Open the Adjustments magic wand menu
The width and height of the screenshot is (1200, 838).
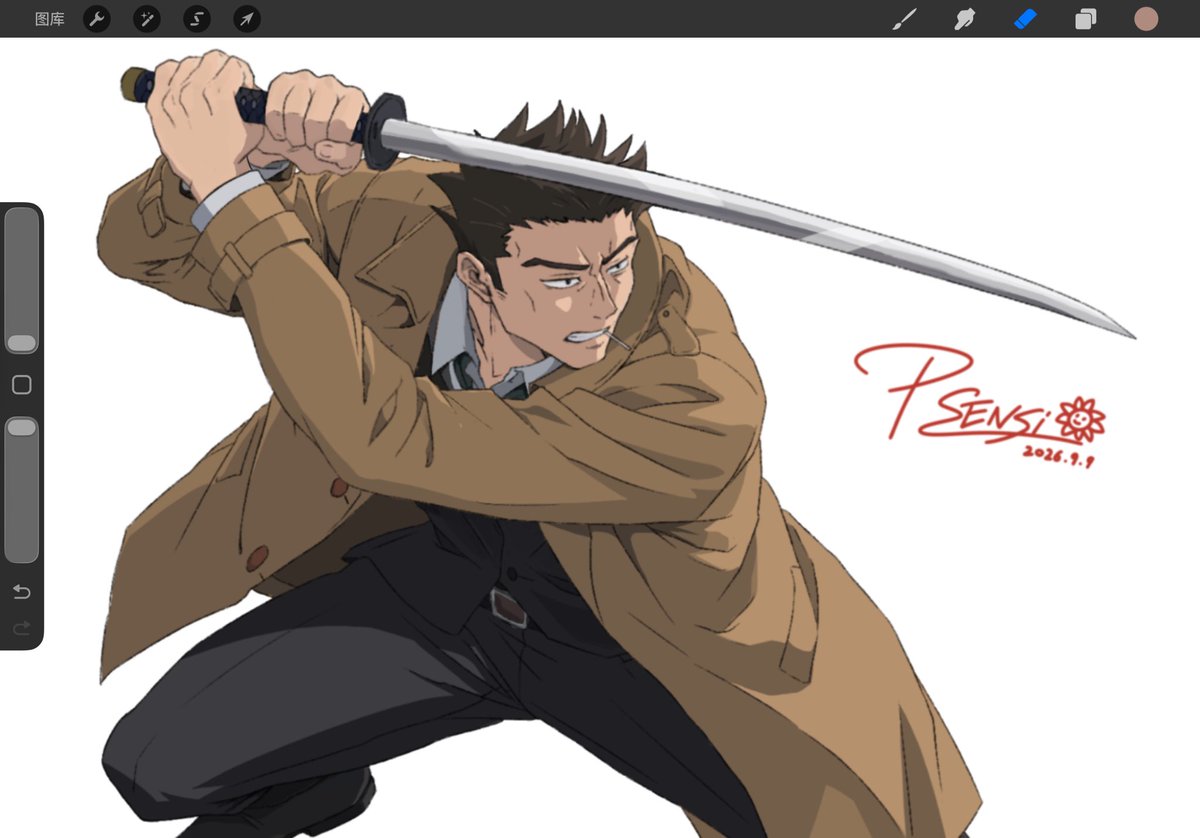147,19
